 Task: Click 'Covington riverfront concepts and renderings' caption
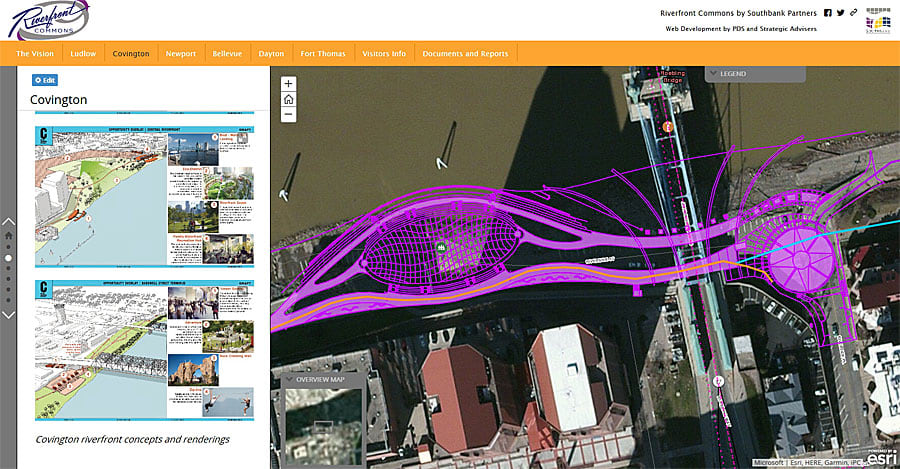(133, 439)
